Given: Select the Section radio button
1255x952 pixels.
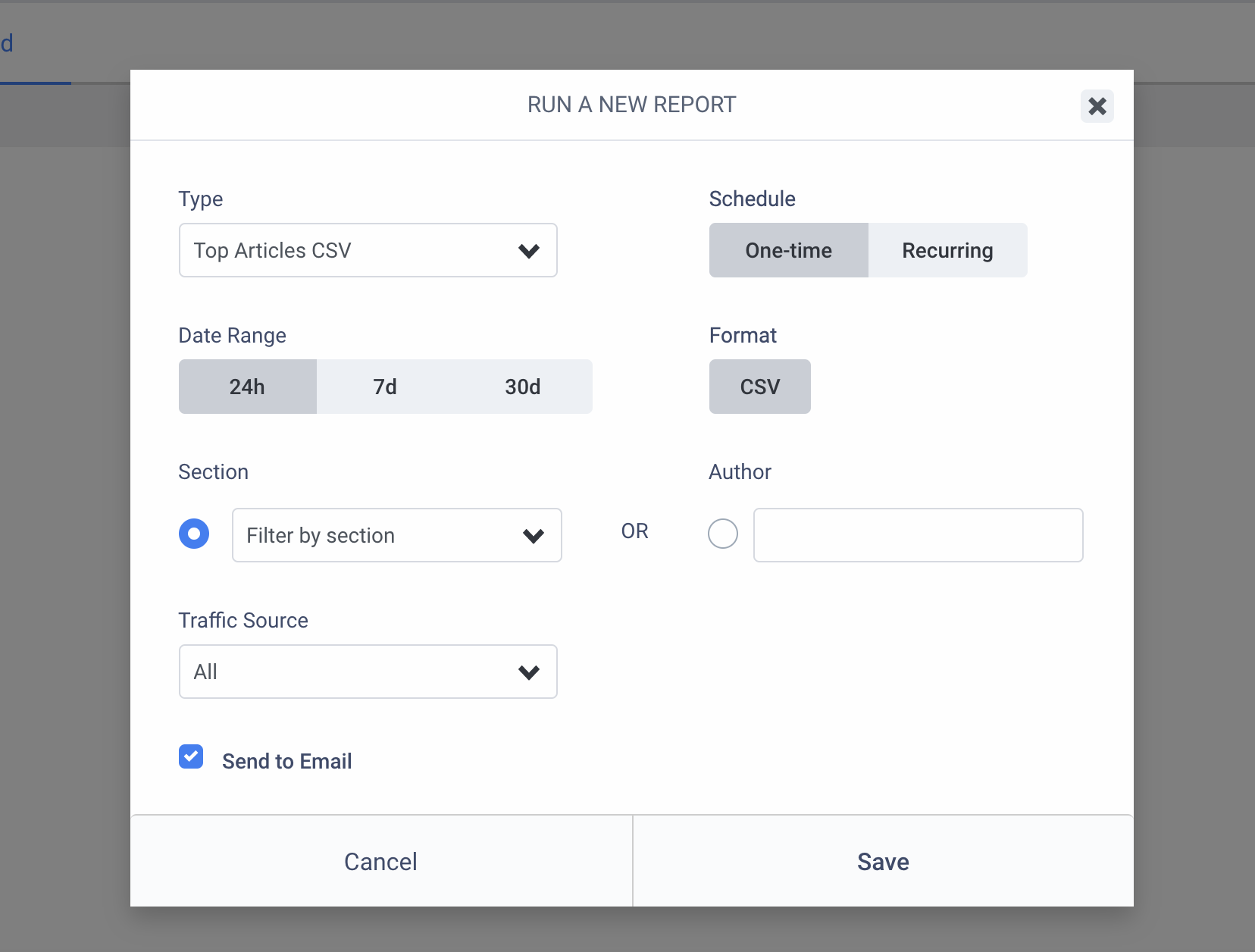Looking at the screenshot, I should 194,534.
